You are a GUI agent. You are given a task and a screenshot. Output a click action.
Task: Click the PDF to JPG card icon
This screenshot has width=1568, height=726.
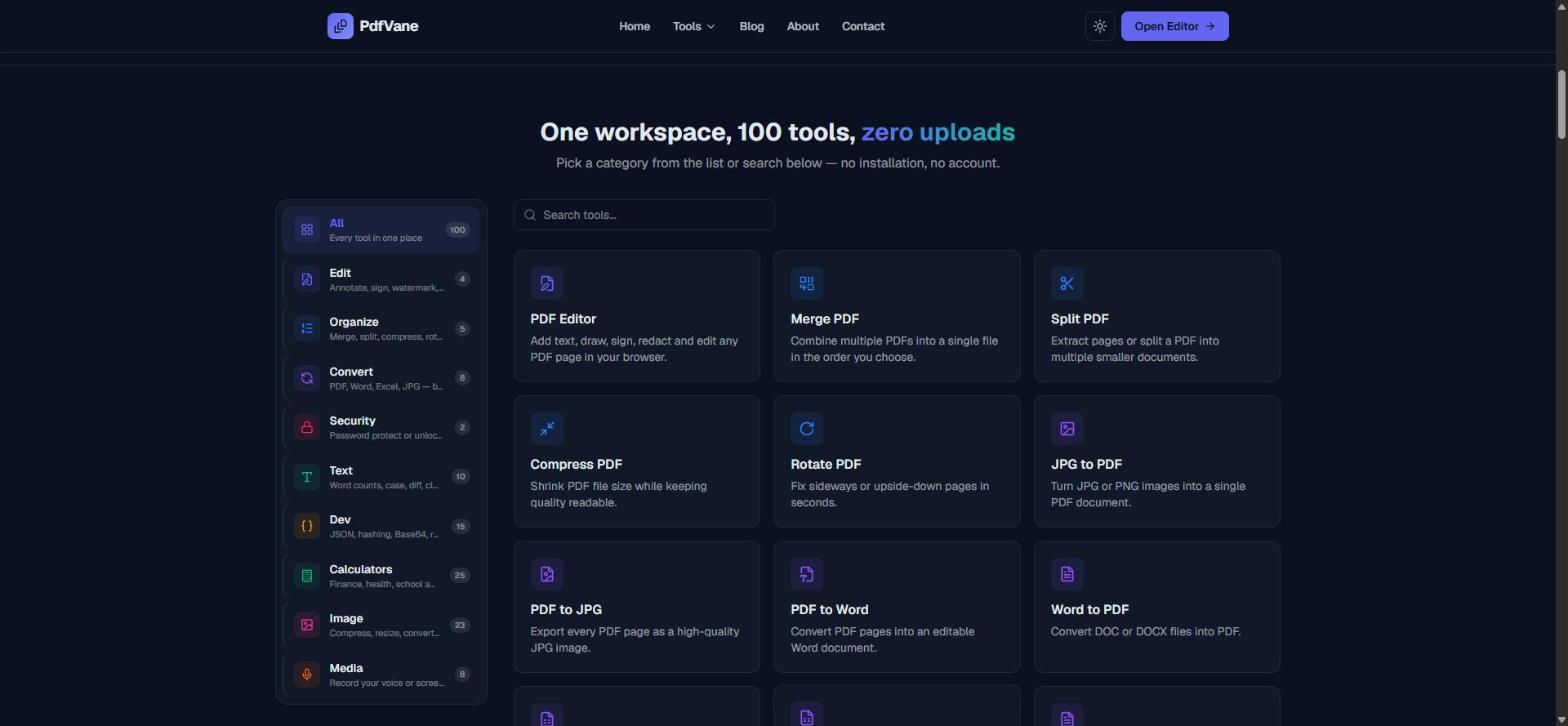[x=547, y=574]
